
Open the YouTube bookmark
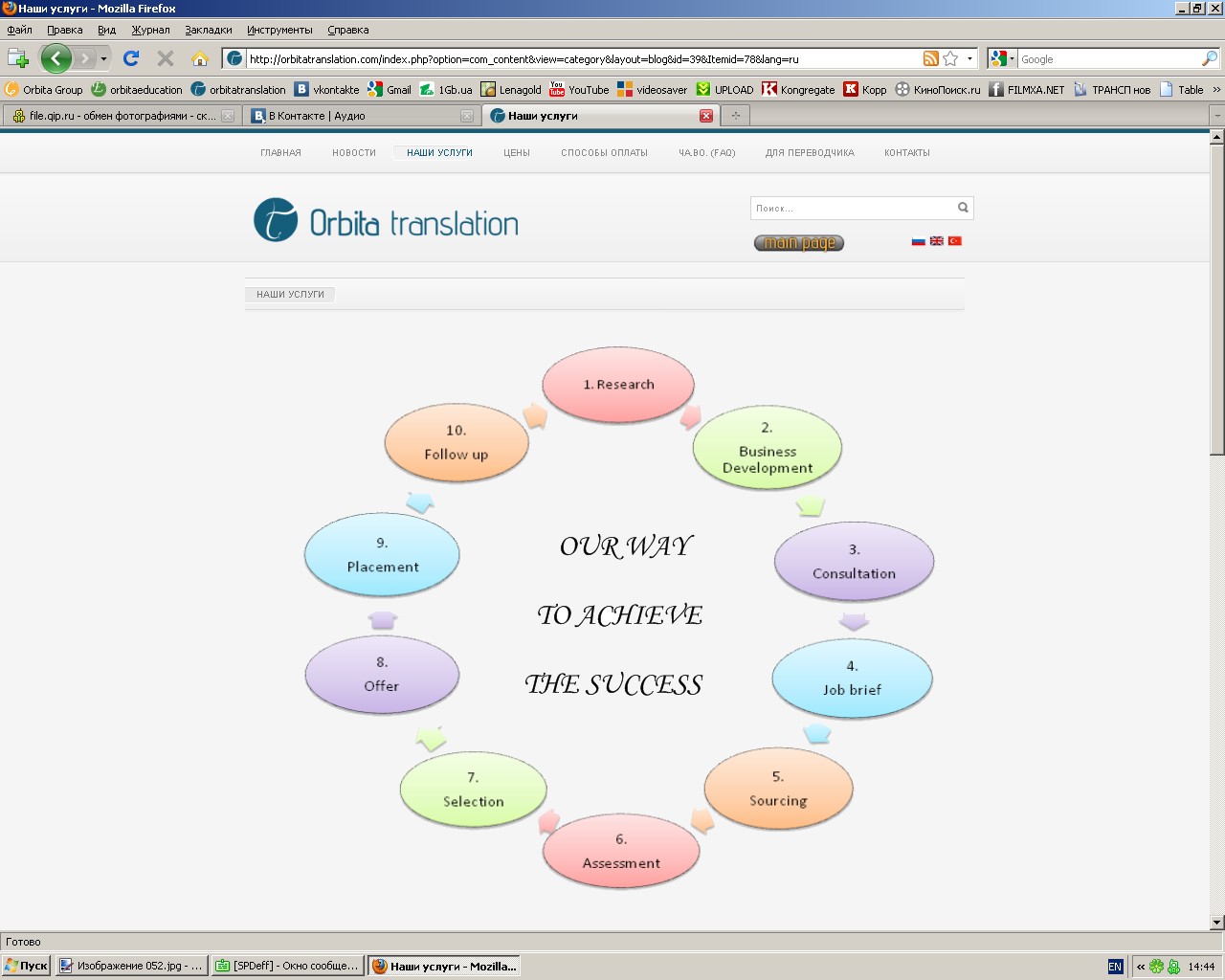pos(579,90)
